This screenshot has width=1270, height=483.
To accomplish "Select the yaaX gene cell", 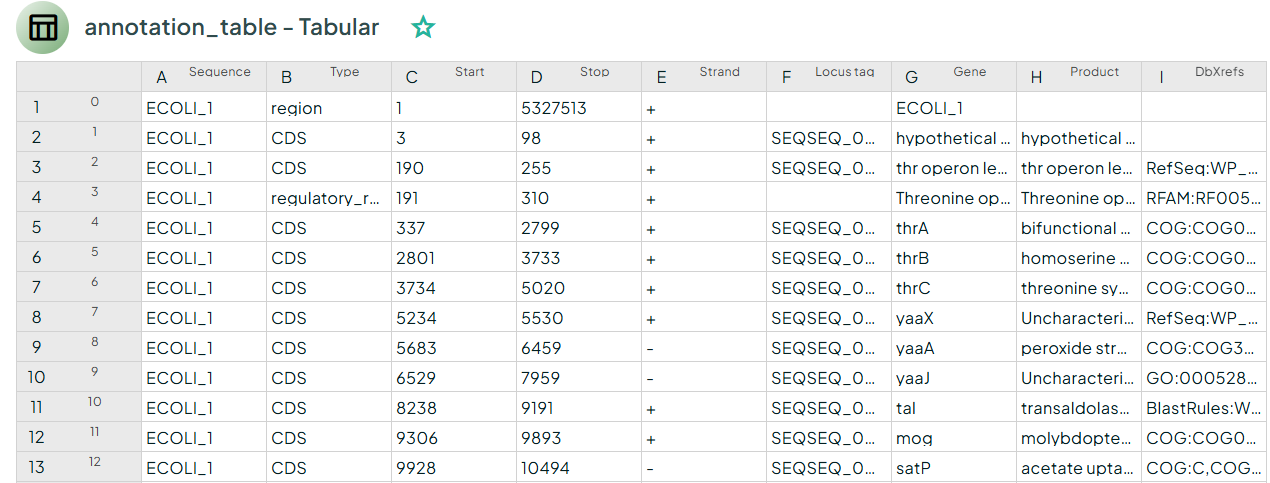I will [x=954, y=318].
